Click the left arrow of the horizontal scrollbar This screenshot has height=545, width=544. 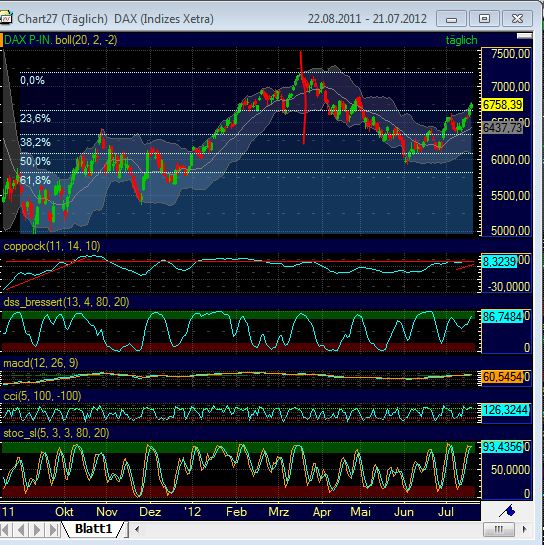pyautogui.click(x=137, y=530)
